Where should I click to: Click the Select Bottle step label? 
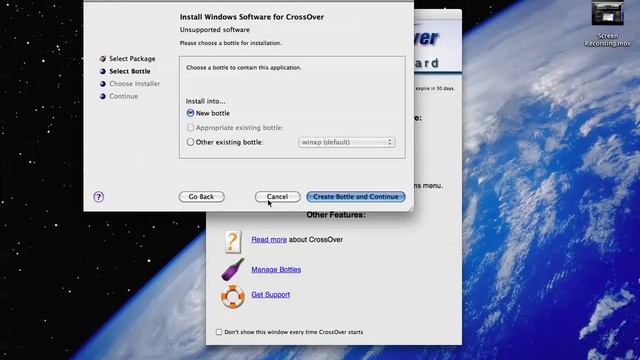130,71
